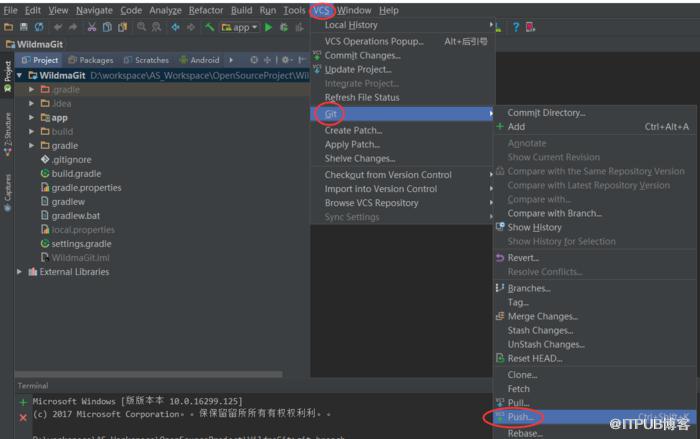Switch to the Packages view tab
The image size is (700, 439).
click(x=91, y=60)
